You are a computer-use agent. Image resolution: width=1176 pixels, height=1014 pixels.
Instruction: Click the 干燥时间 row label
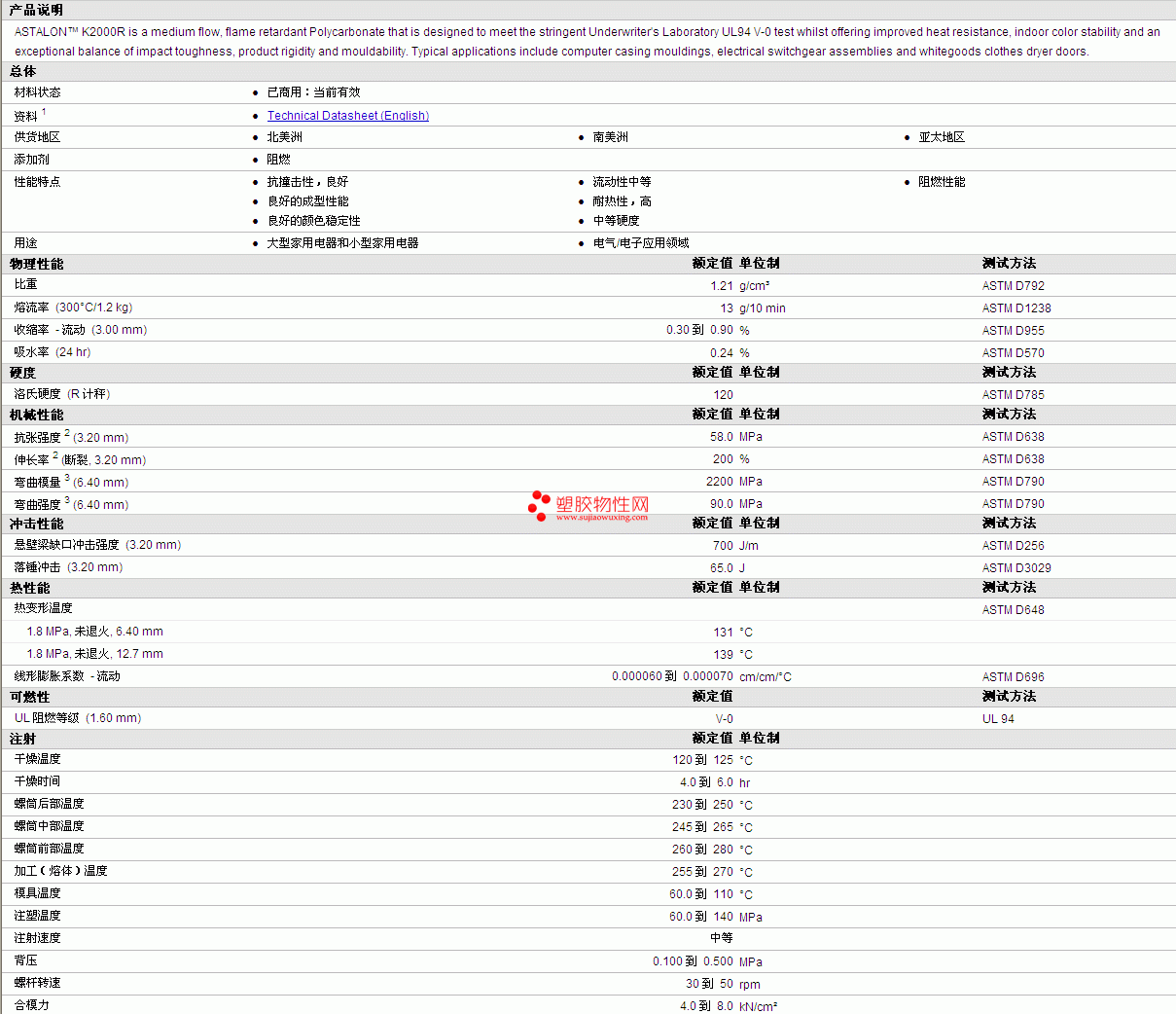37,781
